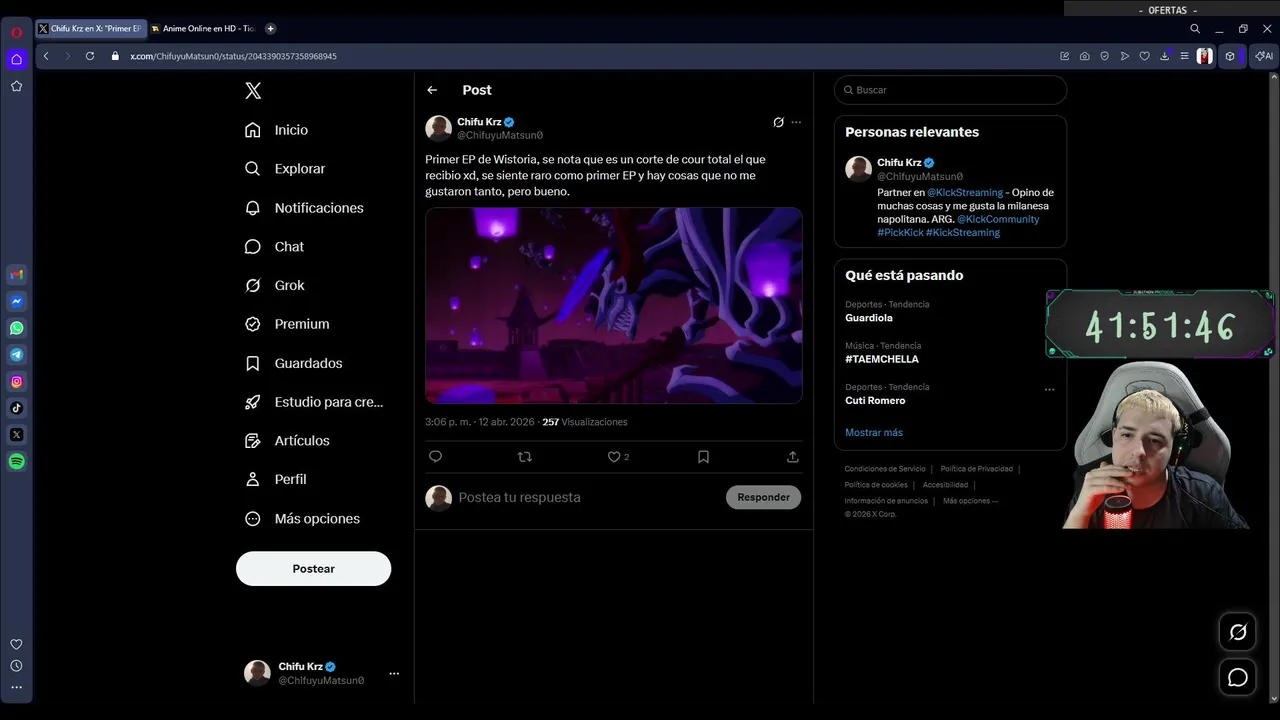The width and height of the screenshot is (1280, 720).
Task: Click Mostrar más under trends
Action: coord(874,432)
